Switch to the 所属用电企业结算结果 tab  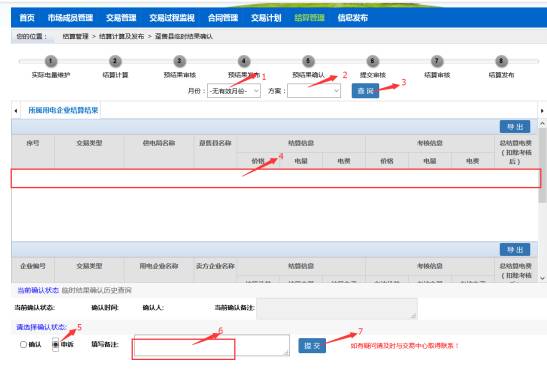(63, 110)
